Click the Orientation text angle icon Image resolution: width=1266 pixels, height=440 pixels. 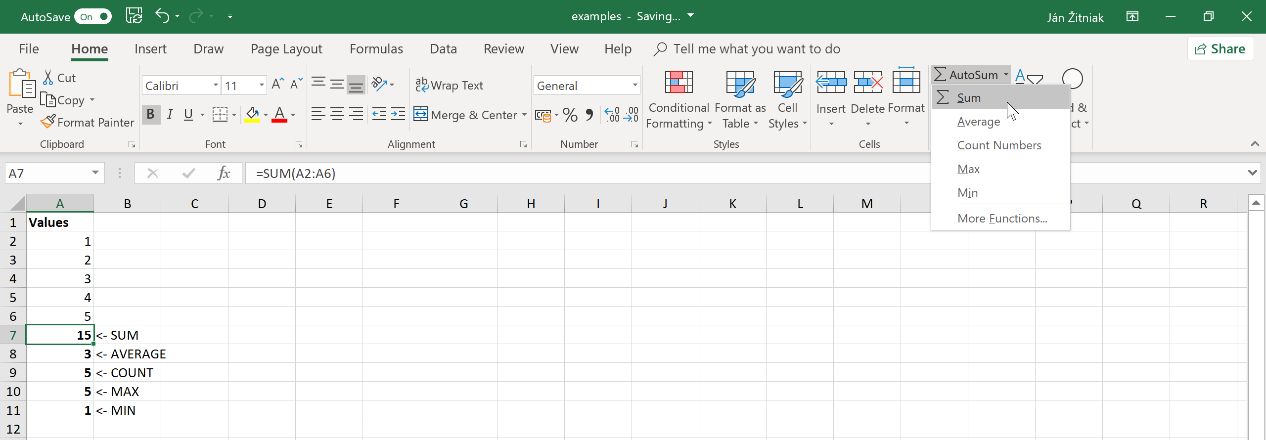[379, 85]
